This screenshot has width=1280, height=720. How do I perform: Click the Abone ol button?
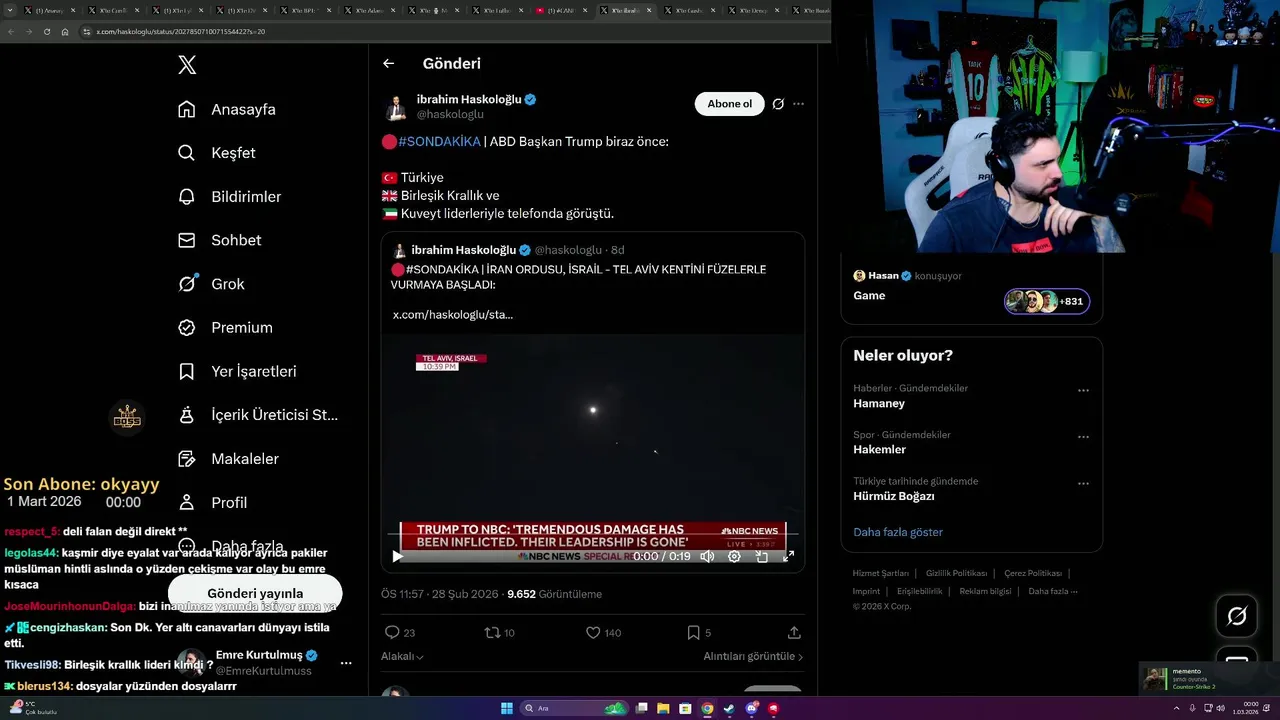click(x=729, y=104)
